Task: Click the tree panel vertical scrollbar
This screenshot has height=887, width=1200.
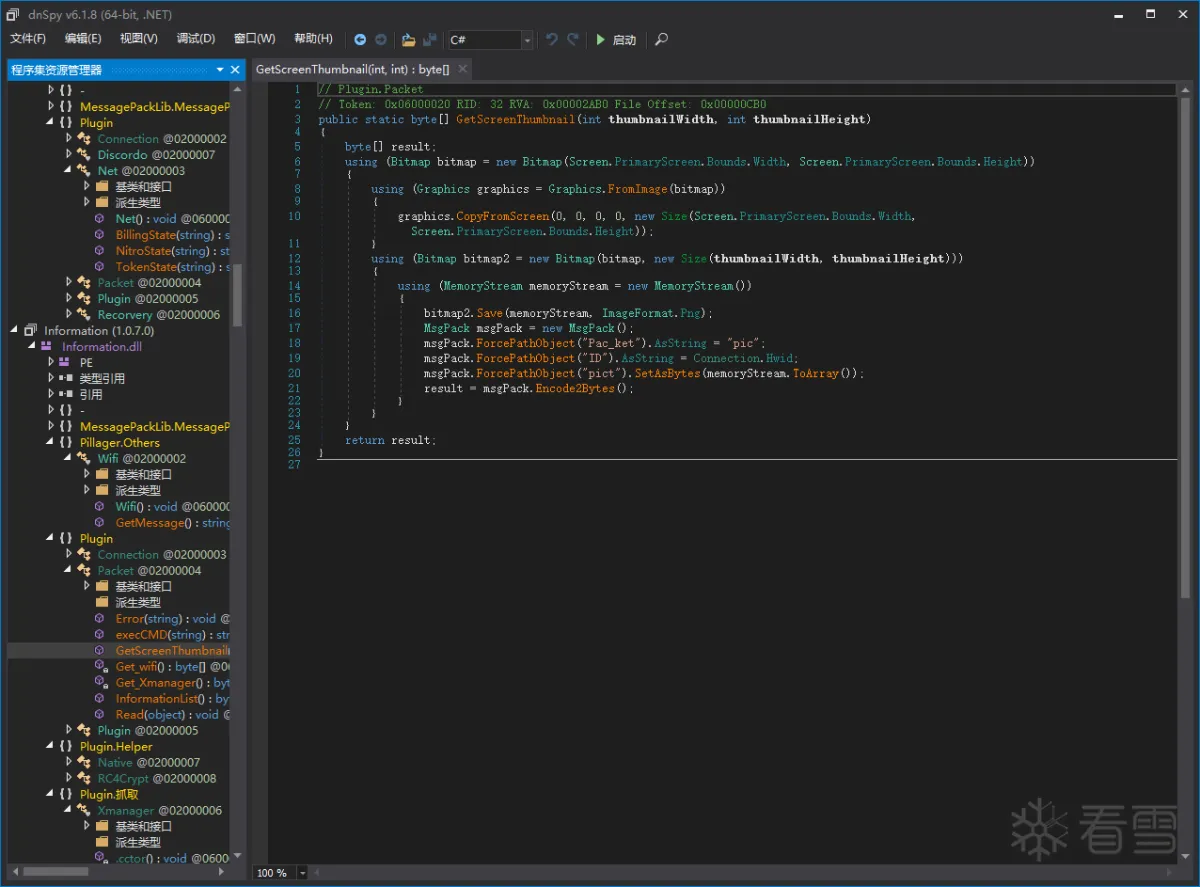Action: click(x=237, y=295)
